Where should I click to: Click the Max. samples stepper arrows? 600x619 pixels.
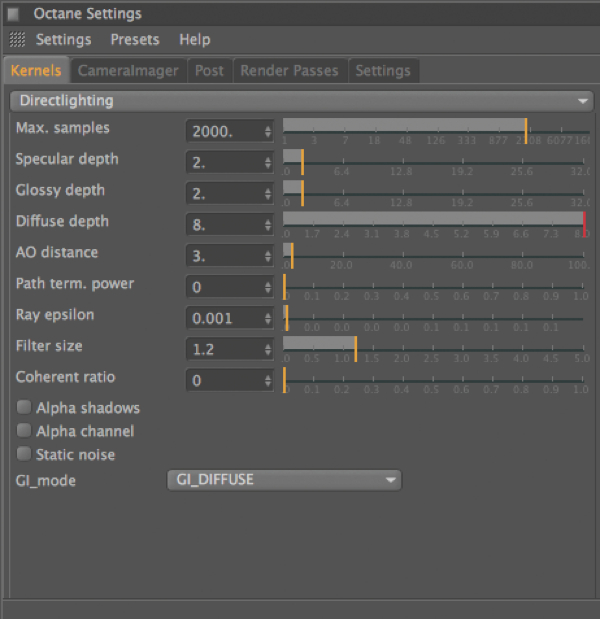click(268, 131)
